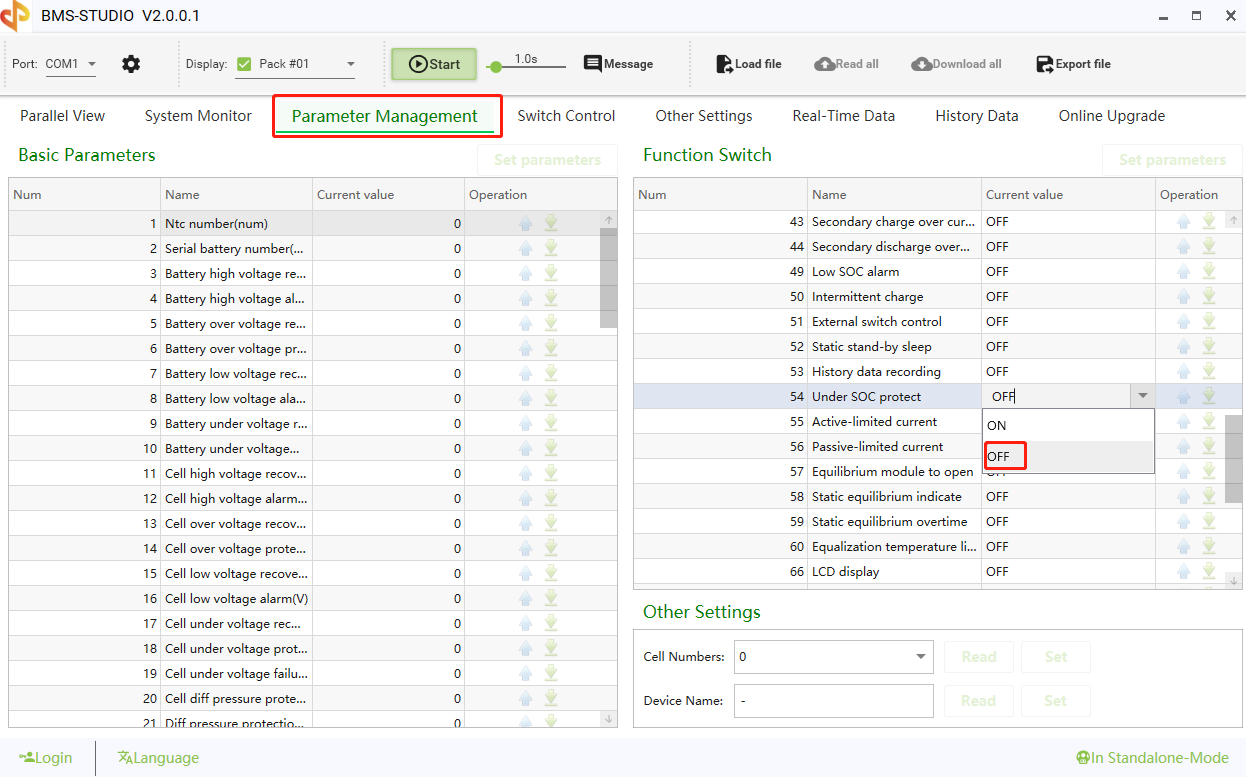The image size is (1246, 777).
Task: Click BMS-STUDIO logo icon in title bar
Action: click(15, 16)
